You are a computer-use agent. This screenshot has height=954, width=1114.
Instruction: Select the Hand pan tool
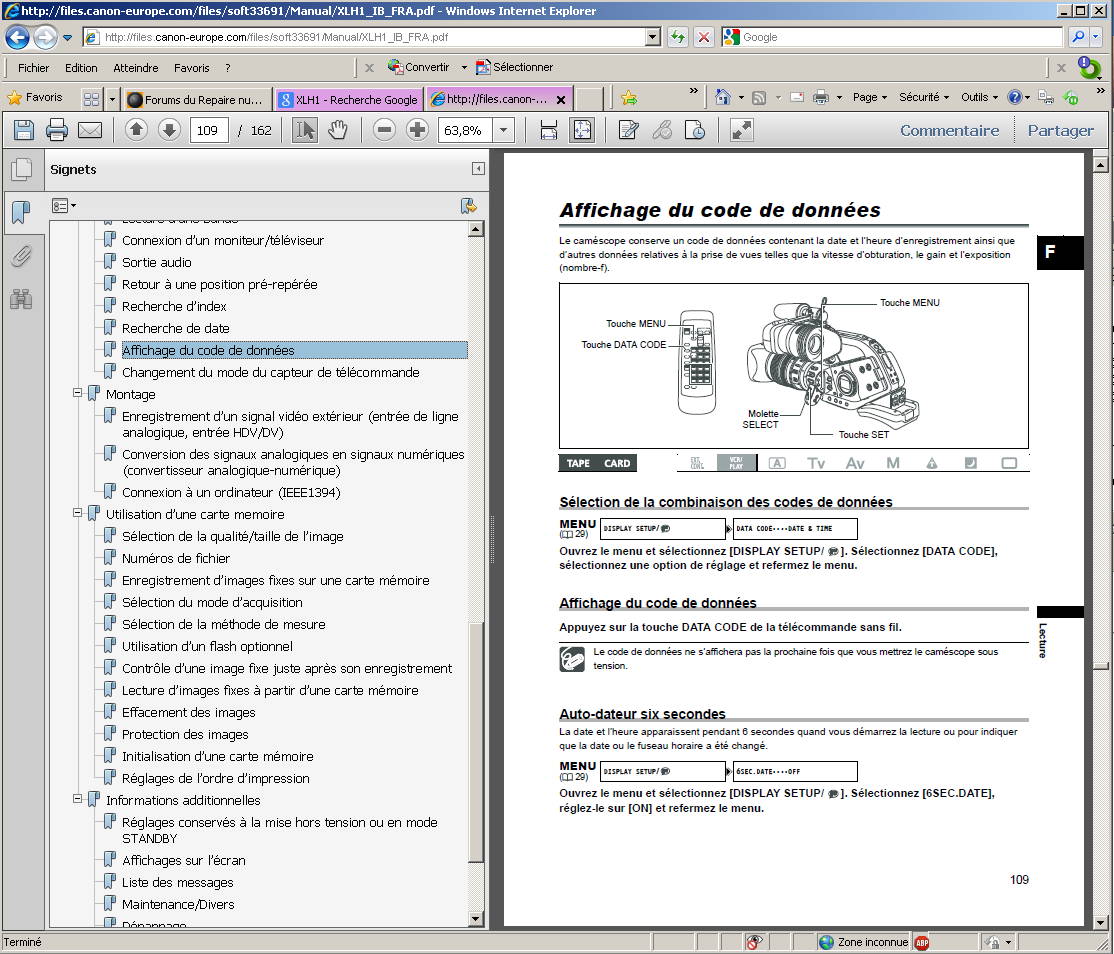338,130
